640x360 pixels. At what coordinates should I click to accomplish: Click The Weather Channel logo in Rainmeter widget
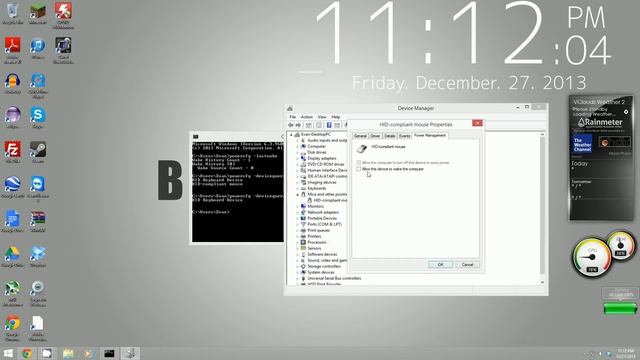(582, 144)
